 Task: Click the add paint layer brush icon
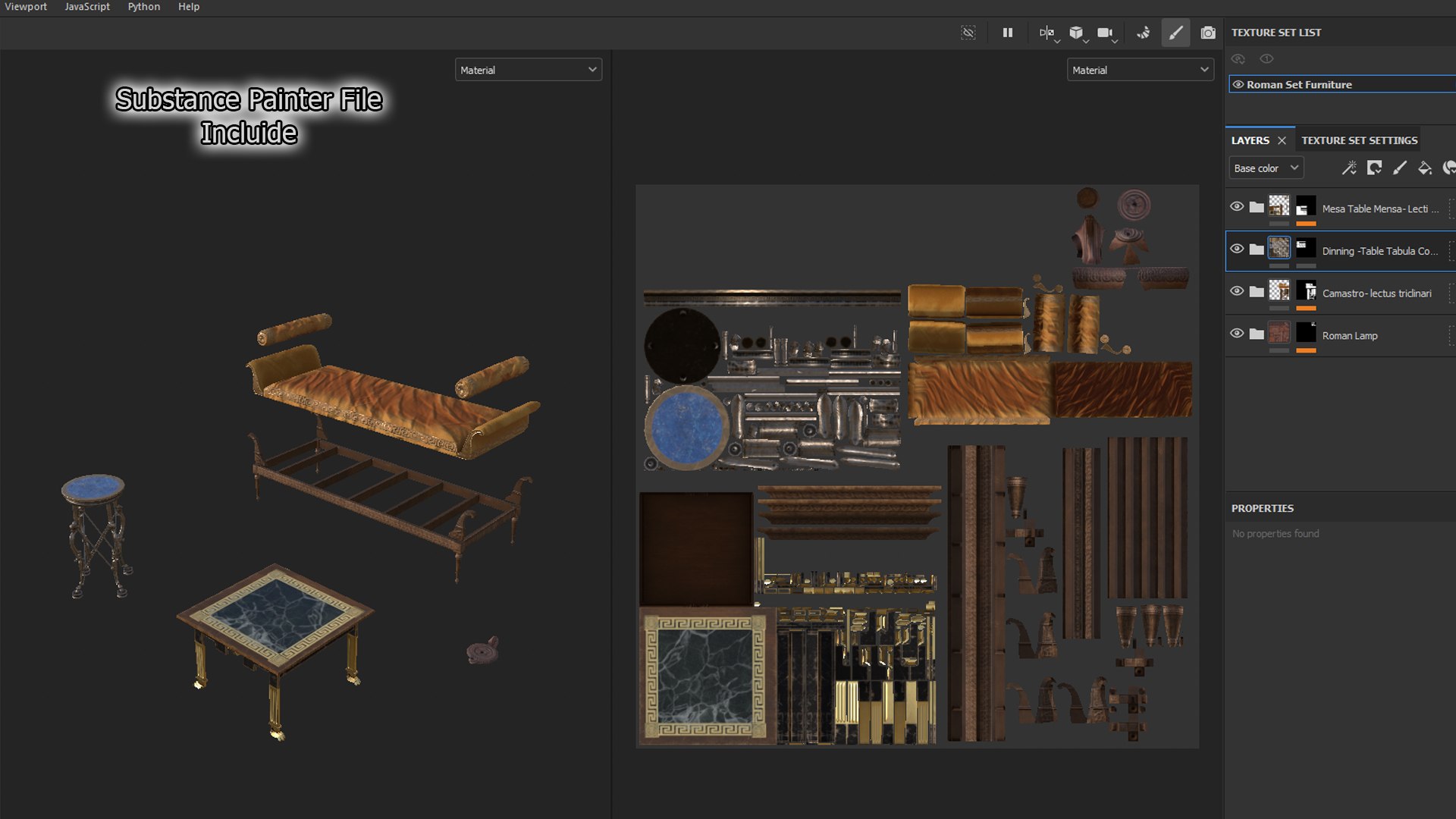coord(1400,168)
